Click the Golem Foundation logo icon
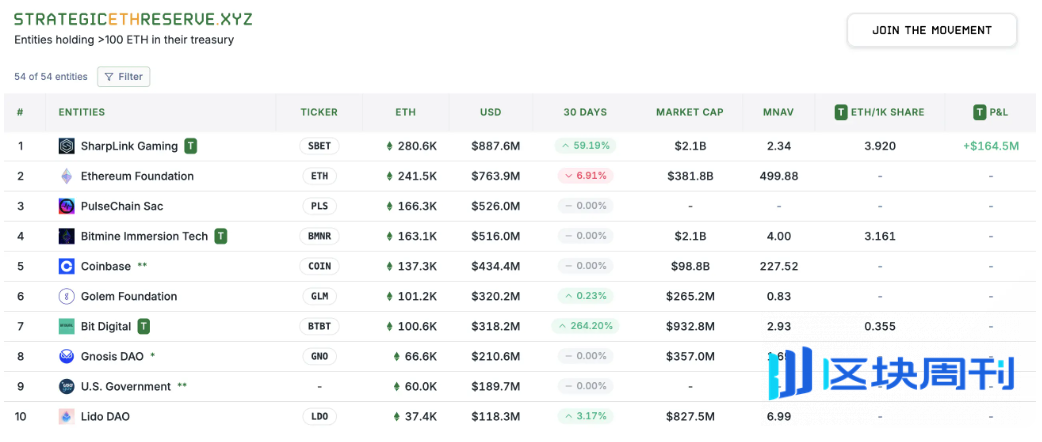Viewport: 1042px width, 442px height. [x=67, y=296]
